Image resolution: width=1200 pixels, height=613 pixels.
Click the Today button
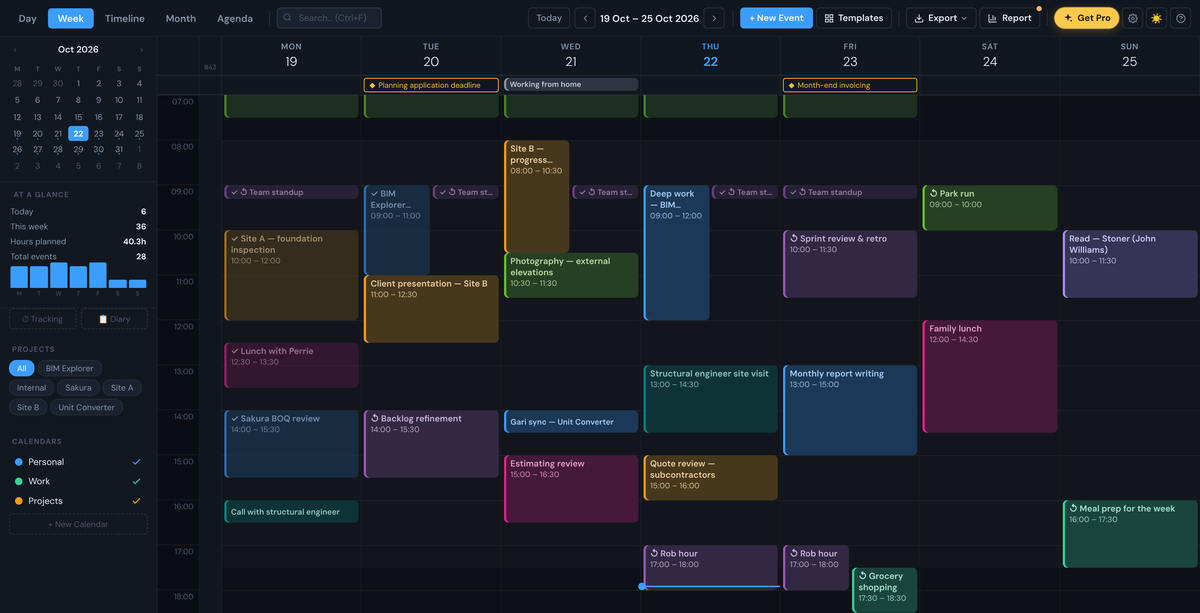pos(549,18)
